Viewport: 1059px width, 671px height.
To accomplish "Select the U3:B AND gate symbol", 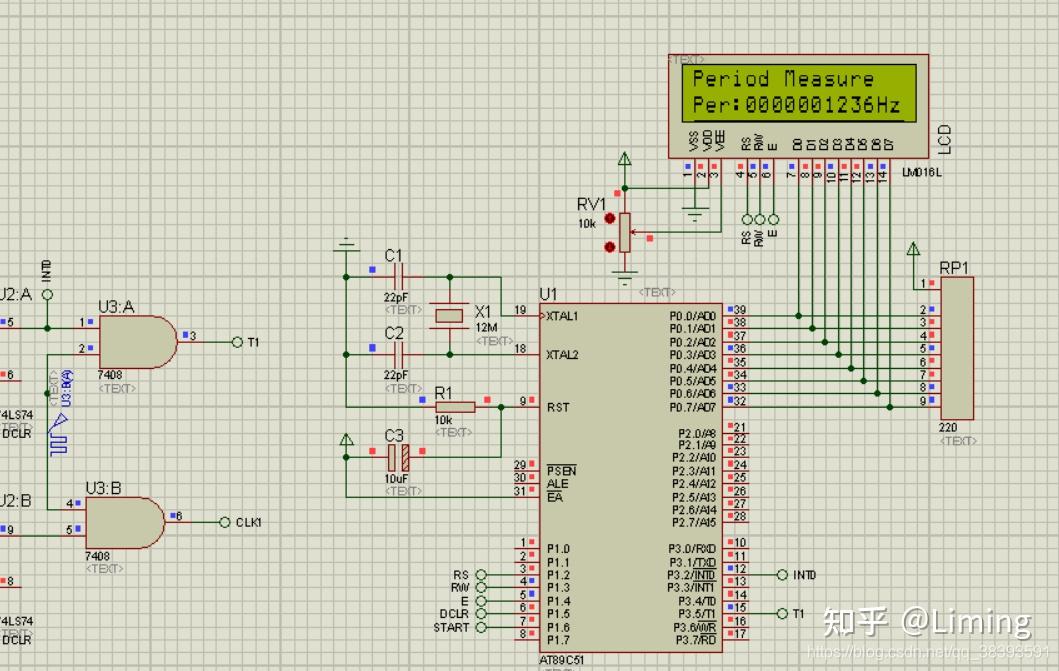I will tap(125, 523).
